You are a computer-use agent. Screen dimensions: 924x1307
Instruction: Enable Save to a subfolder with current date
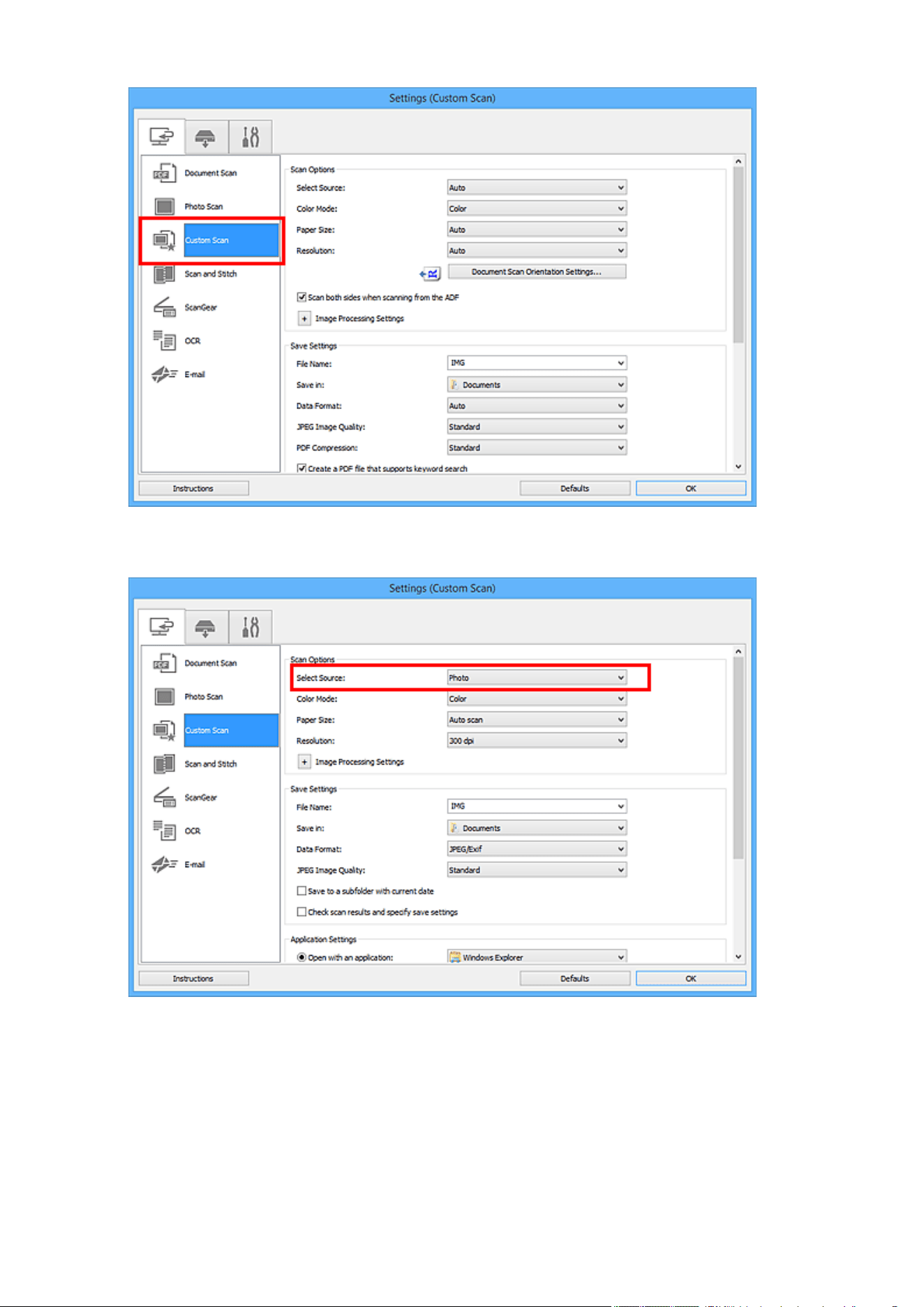tap(301, 891)
